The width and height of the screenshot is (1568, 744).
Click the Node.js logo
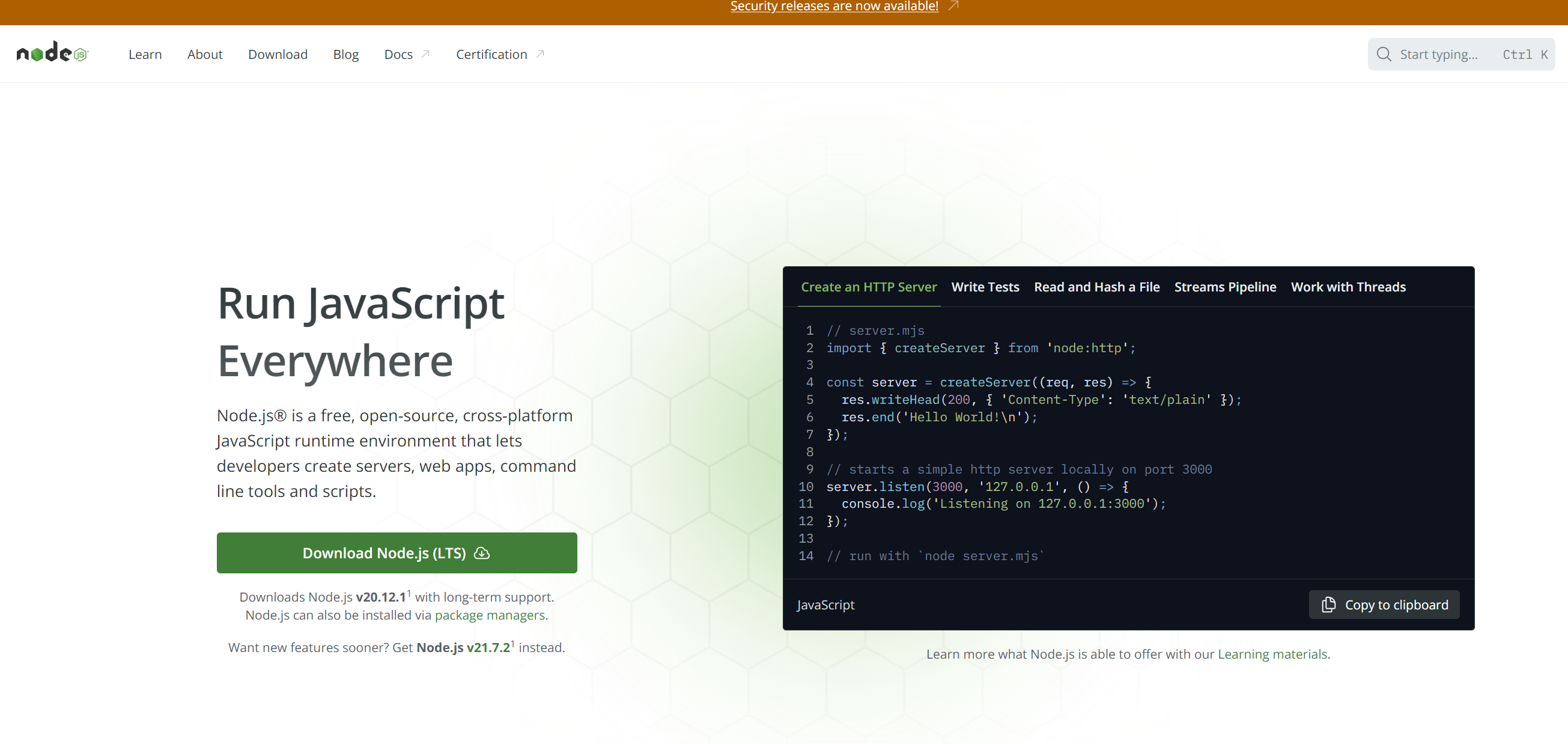coord(52,53)
